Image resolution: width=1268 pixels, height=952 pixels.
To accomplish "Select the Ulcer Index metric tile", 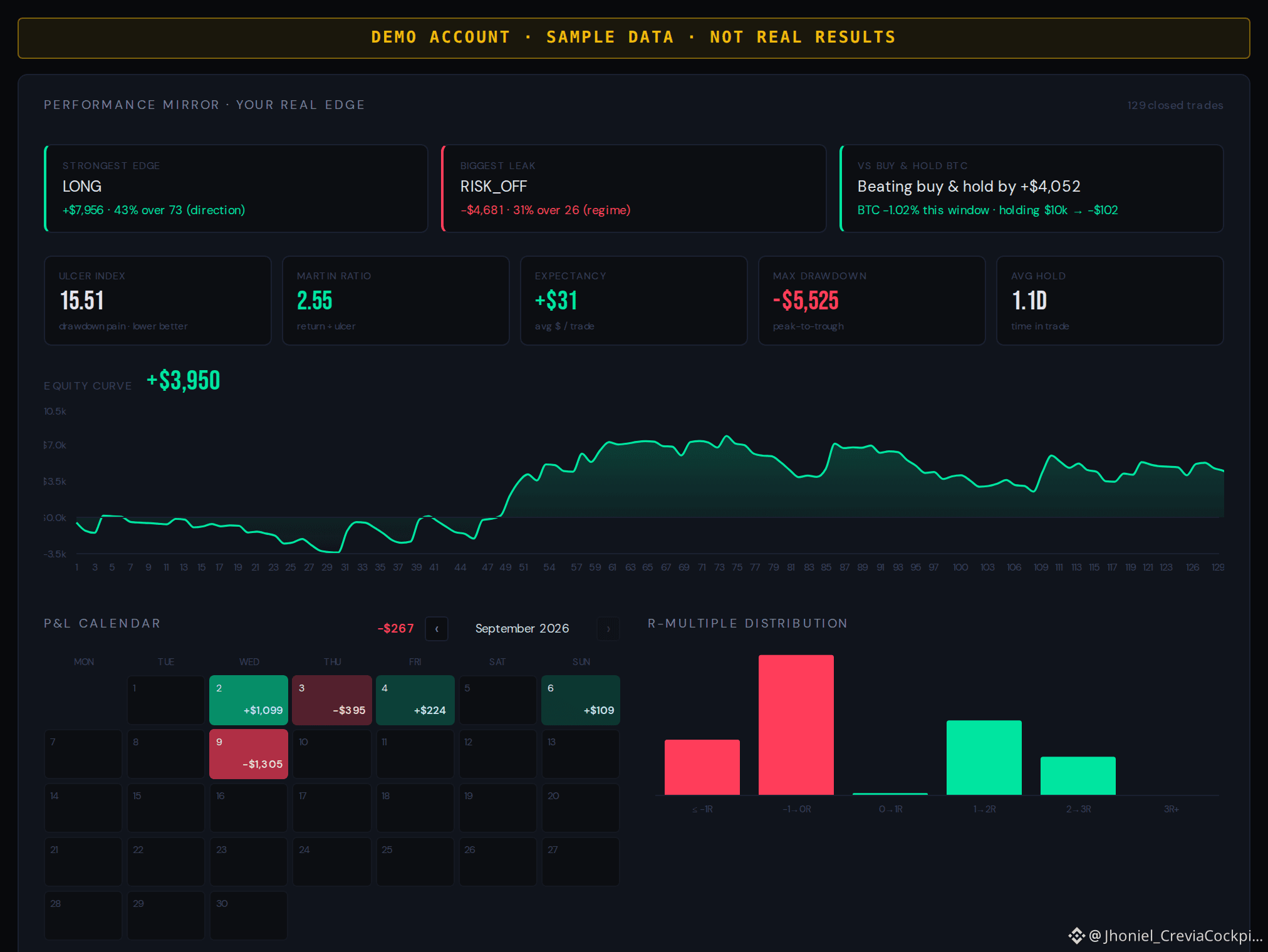I will point(158,301).
